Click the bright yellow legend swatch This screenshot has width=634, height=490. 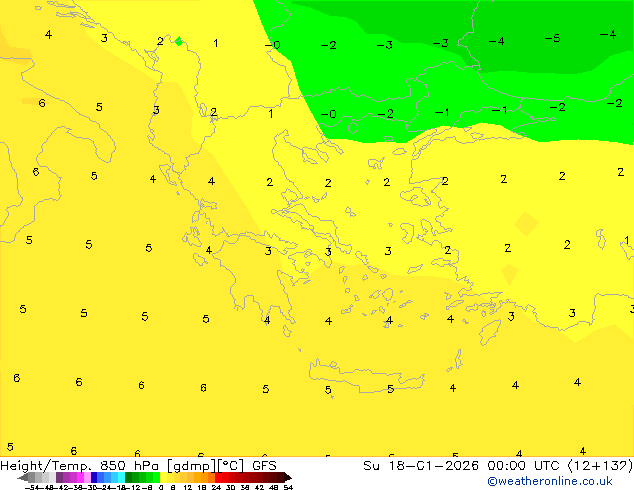click(x=163, y=478)
